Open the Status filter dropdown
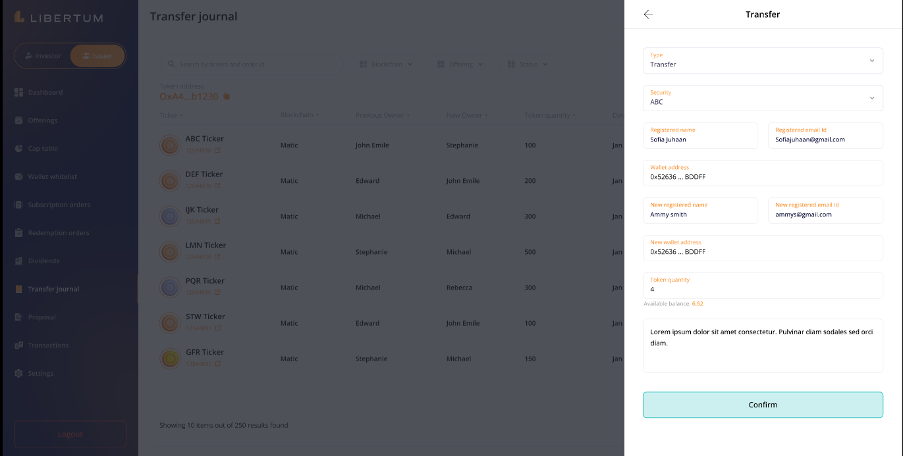Screen dimensions: 904x456 (x=528, y=64)
